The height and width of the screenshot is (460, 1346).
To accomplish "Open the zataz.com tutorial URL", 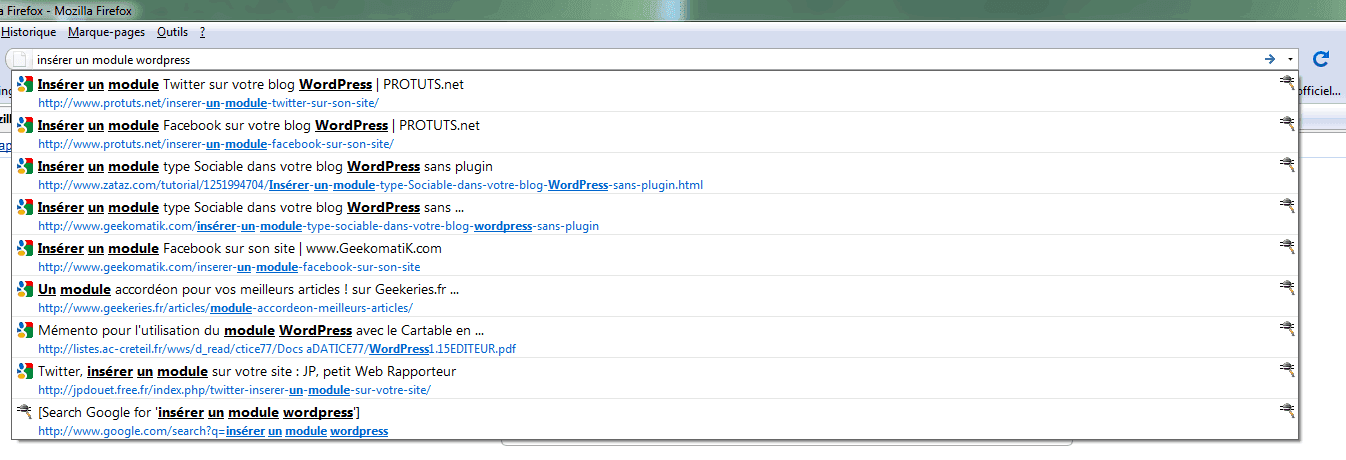I will click(x=371, y=185).
